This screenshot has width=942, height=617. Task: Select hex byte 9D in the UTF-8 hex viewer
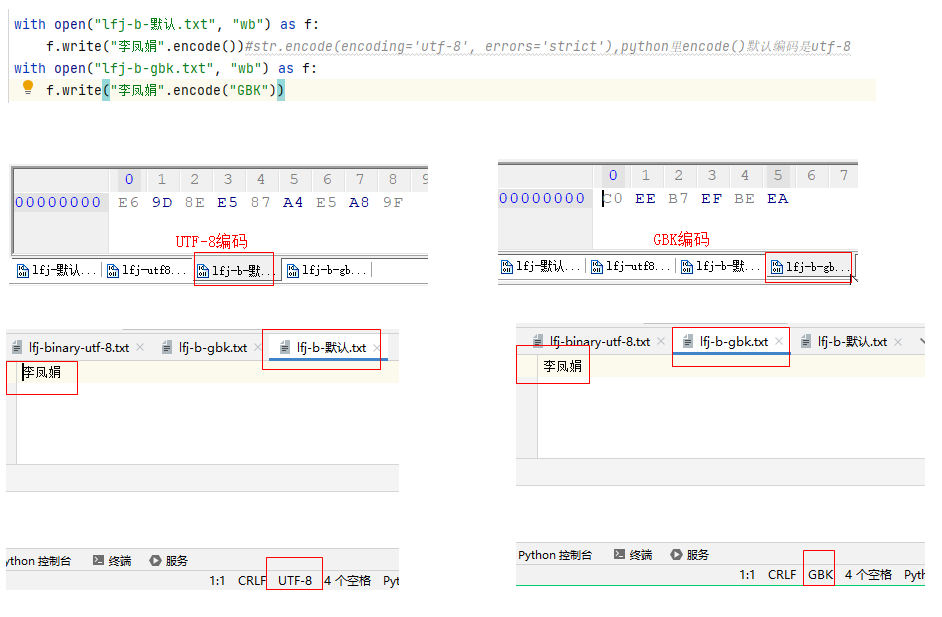(162, 202)
